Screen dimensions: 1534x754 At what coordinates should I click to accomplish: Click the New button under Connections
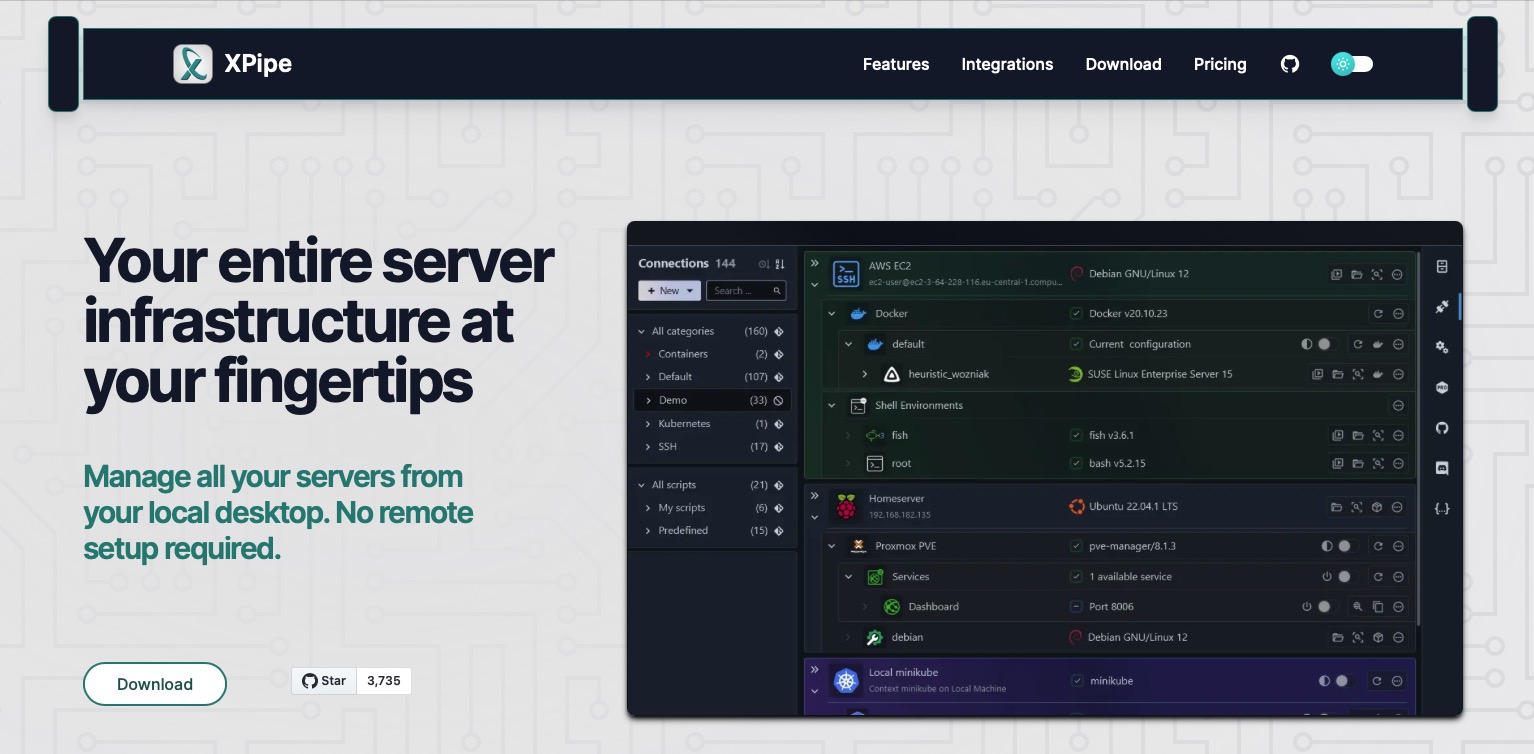point(669,291)
